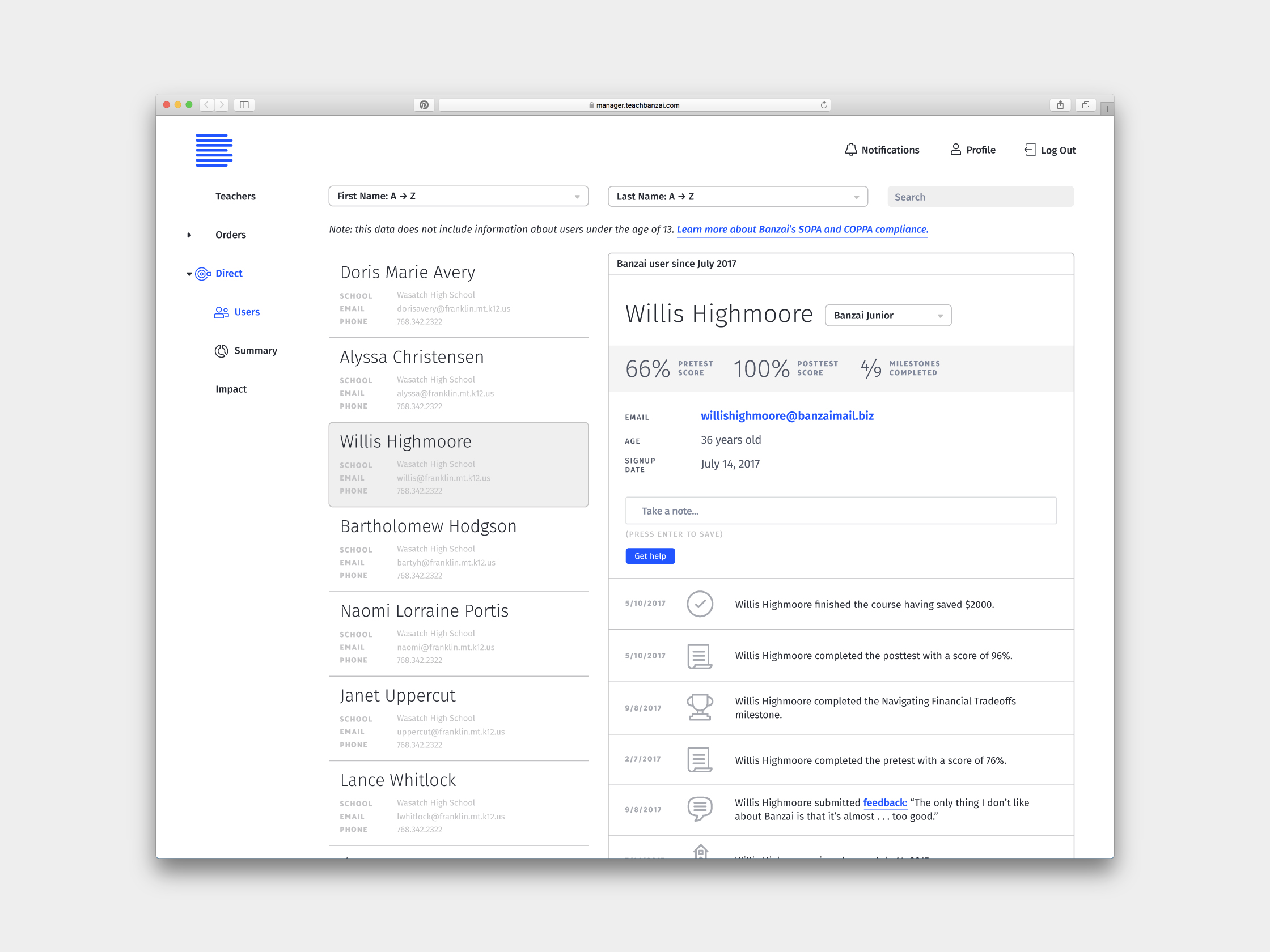Toggle Safari sidebar button

click(244, 104)
